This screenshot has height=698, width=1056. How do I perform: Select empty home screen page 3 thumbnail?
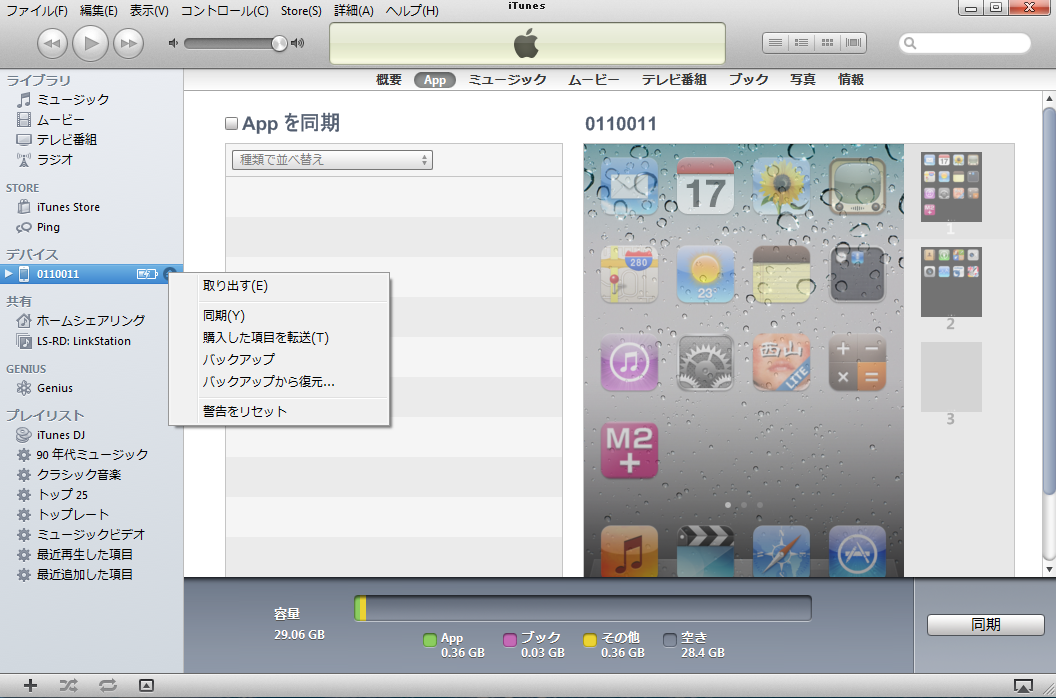(951, 377)
